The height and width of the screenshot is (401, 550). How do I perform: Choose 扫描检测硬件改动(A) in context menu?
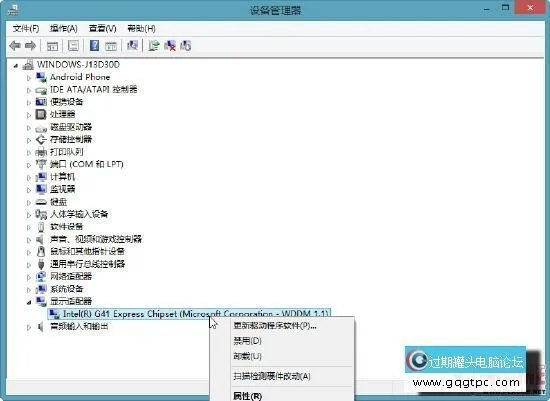point(272,376)
